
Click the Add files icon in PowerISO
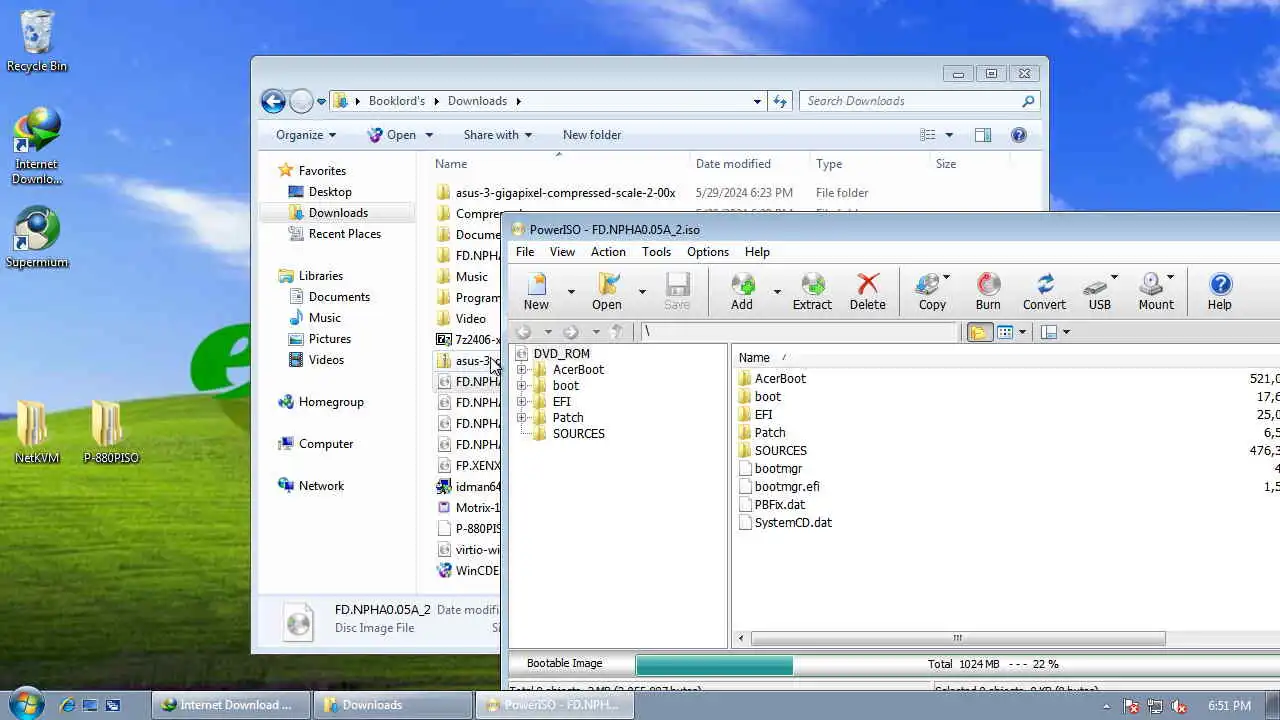pyautogui.click(x=742, y=284)
